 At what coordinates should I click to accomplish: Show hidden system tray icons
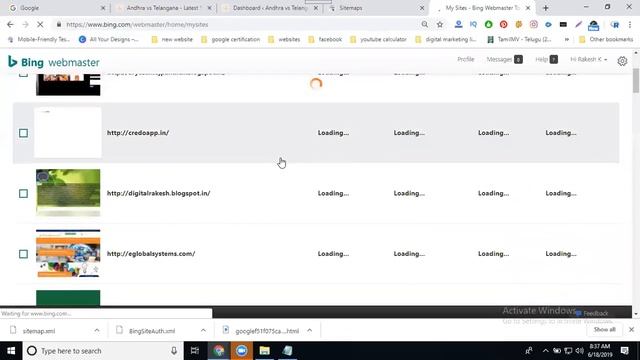(546, 351)
